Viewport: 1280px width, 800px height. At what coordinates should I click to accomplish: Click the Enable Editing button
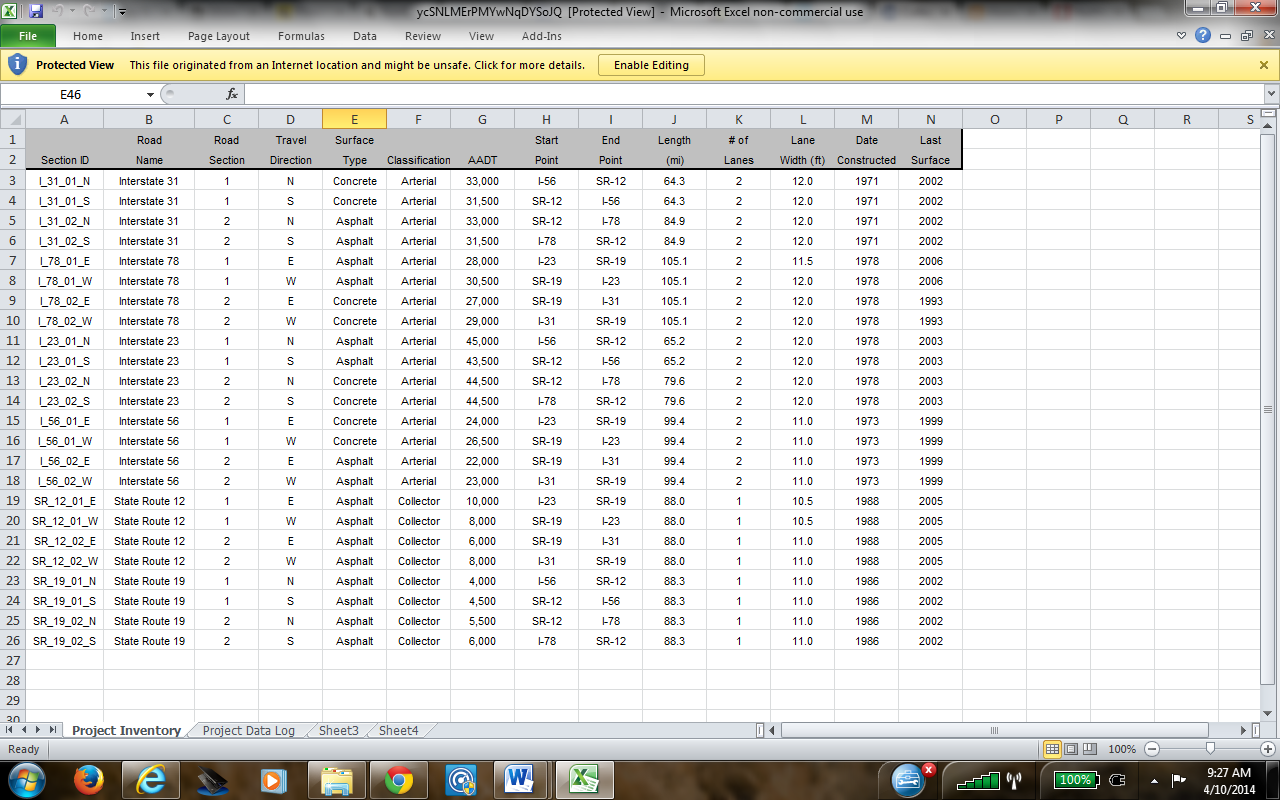click(x=651, y=65)
